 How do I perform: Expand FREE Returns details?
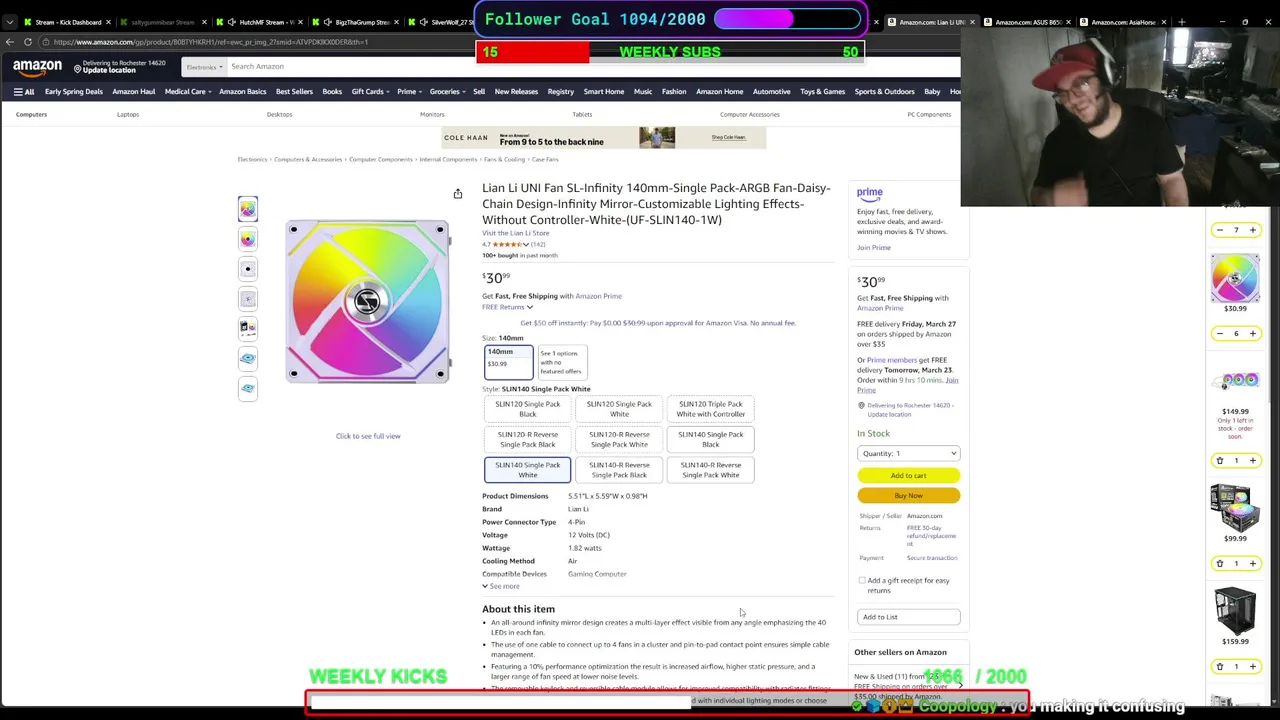point(507,307)
